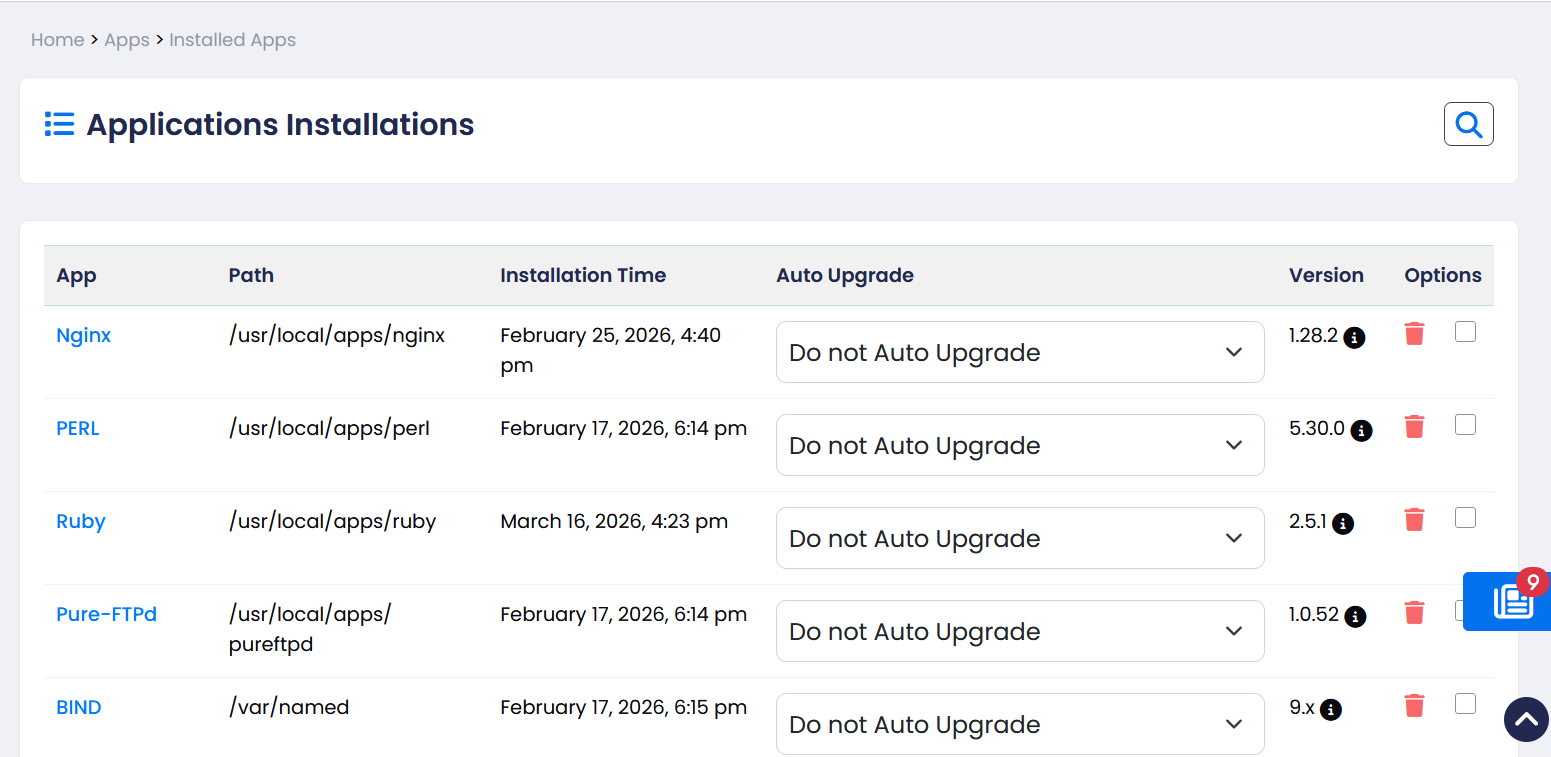This screenshot has height=757, width=1551.
Task: Open Pure-FTPd Auto Upgrade selector
Action: point(1019,631)
